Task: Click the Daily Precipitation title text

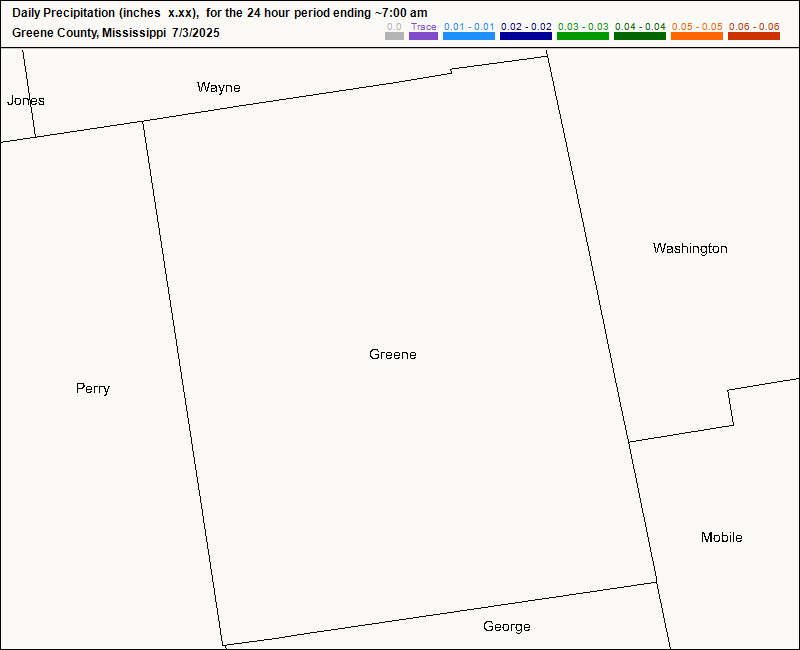Action: click(x=220, y=13)
